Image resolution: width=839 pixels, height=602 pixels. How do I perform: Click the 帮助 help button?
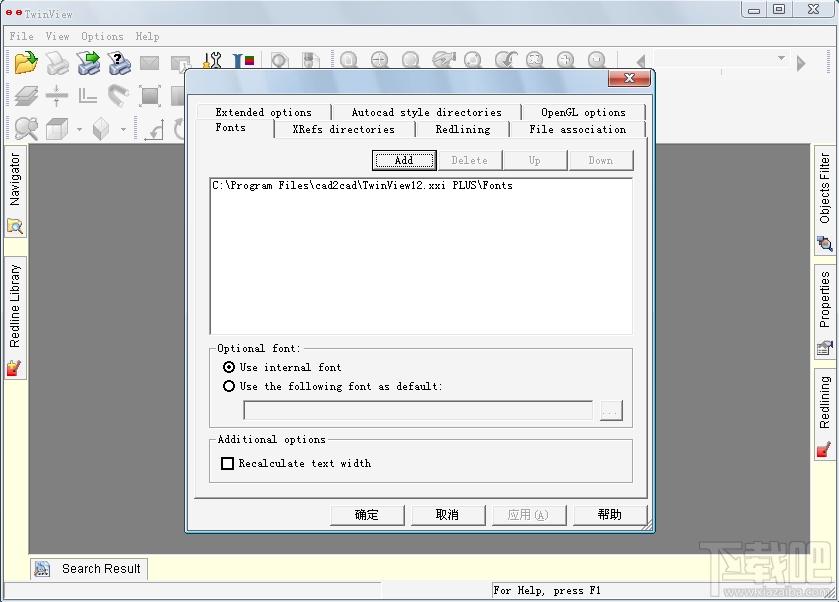click(x=610, y=515)
